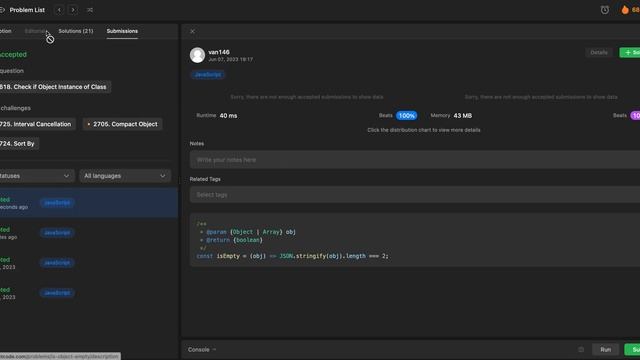The width and height of the screenshot is (640, 360).
Task: Click the runtime Beats 100% badge
Action: pos(407,116)
